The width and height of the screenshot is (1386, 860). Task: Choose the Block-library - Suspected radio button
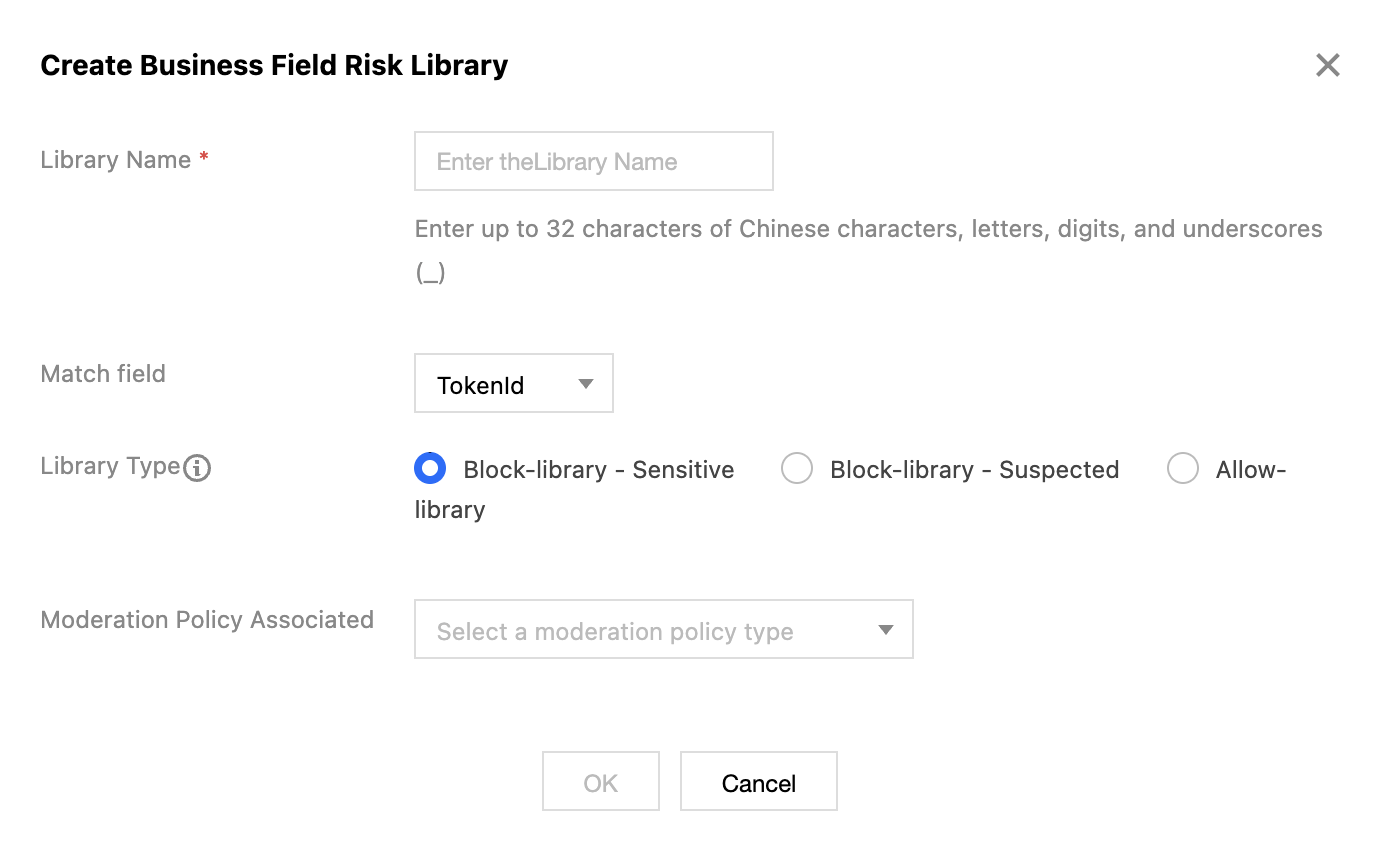click(x=797, y=468)
